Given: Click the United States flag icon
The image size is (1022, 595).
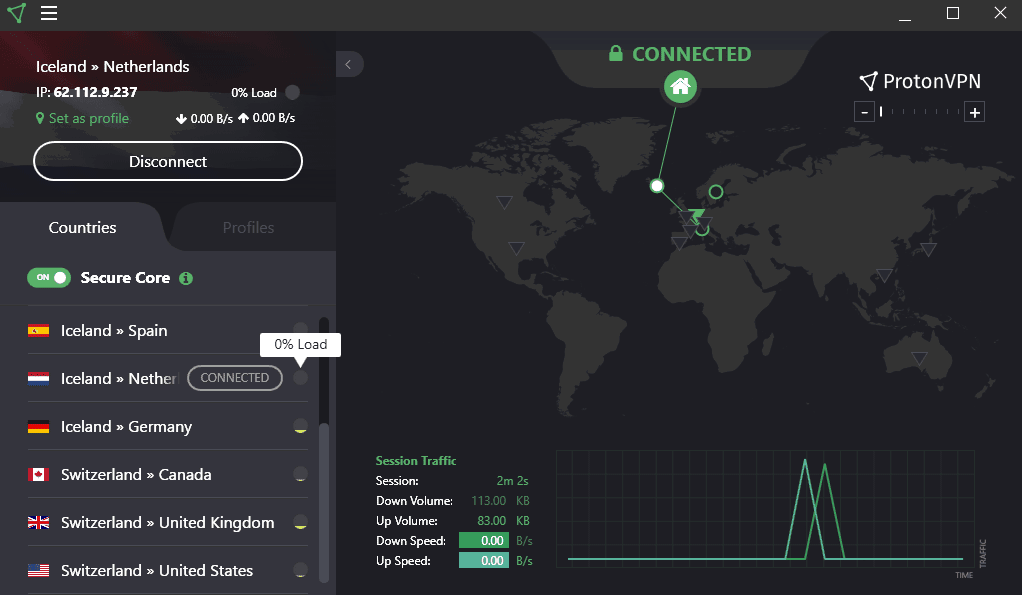Looking at the screenshot, I should [x=38, y=571].
